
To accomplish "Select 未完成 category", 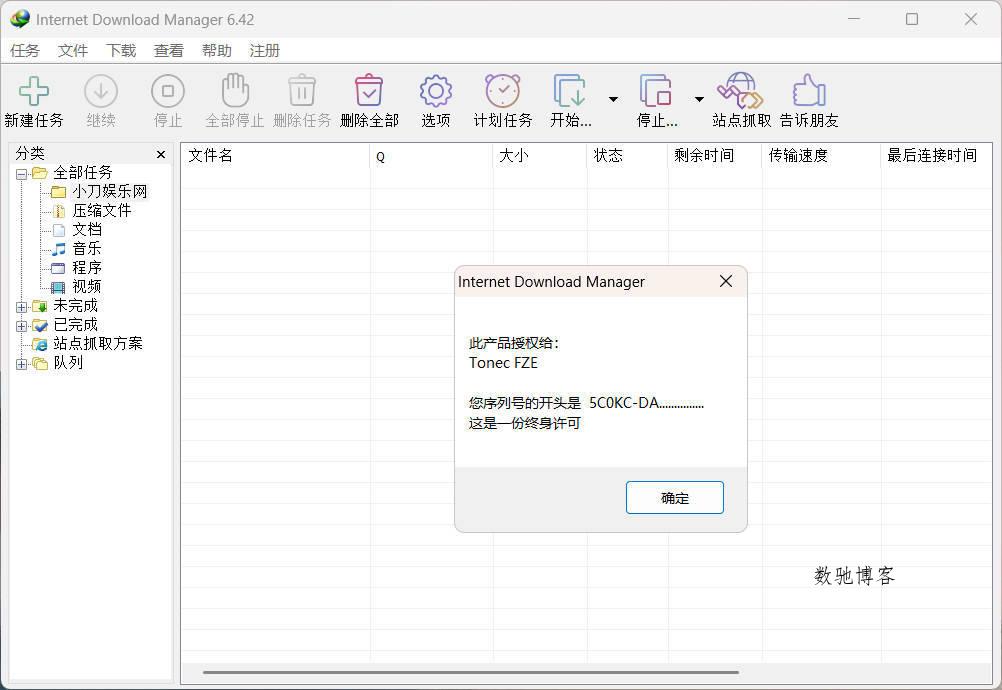I will (x=75, y=305).
